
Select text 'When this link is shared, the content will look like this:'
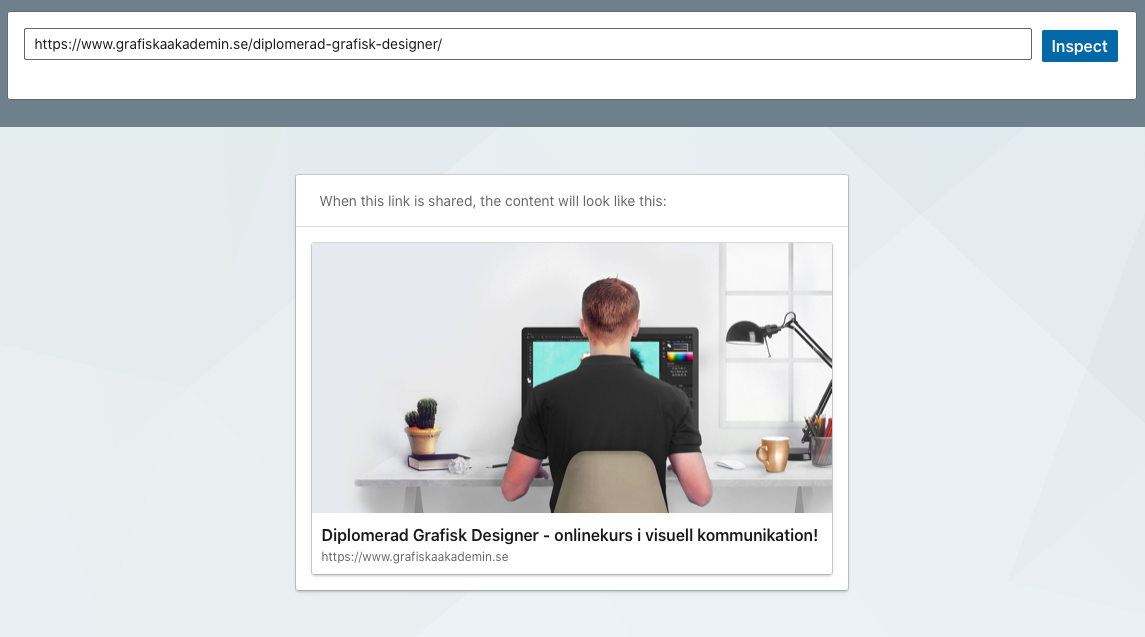493,201
